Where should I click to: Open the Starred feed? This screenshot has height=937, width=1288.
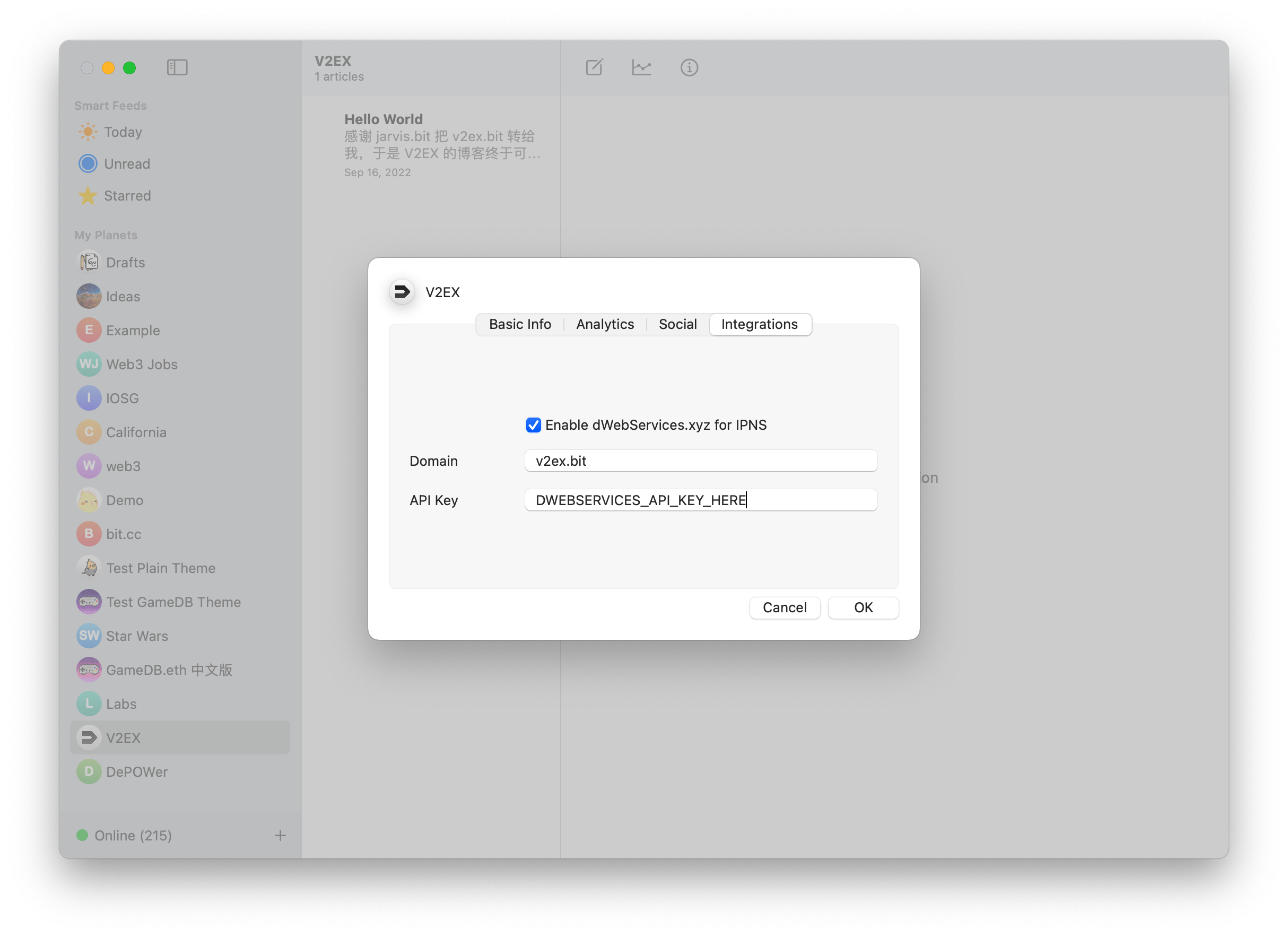tap(127, 195)
